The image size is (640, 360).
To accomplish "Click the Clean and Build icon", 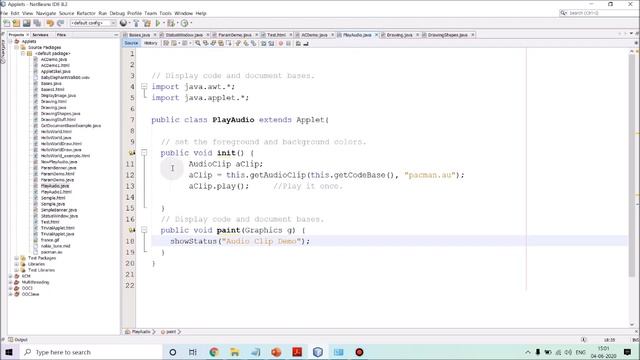I will 147,23.
